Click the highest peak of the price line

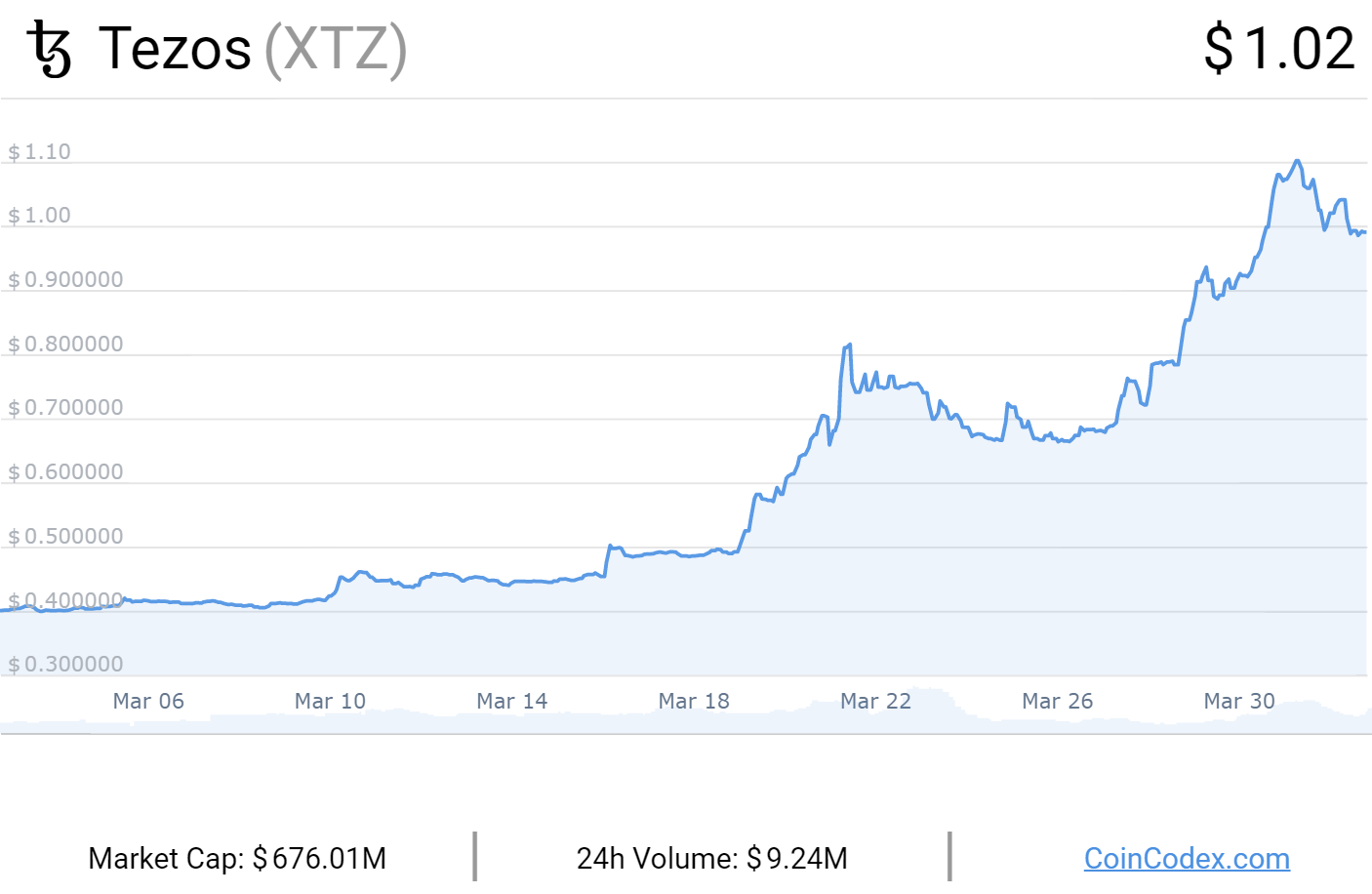[x=1297, y=161]
